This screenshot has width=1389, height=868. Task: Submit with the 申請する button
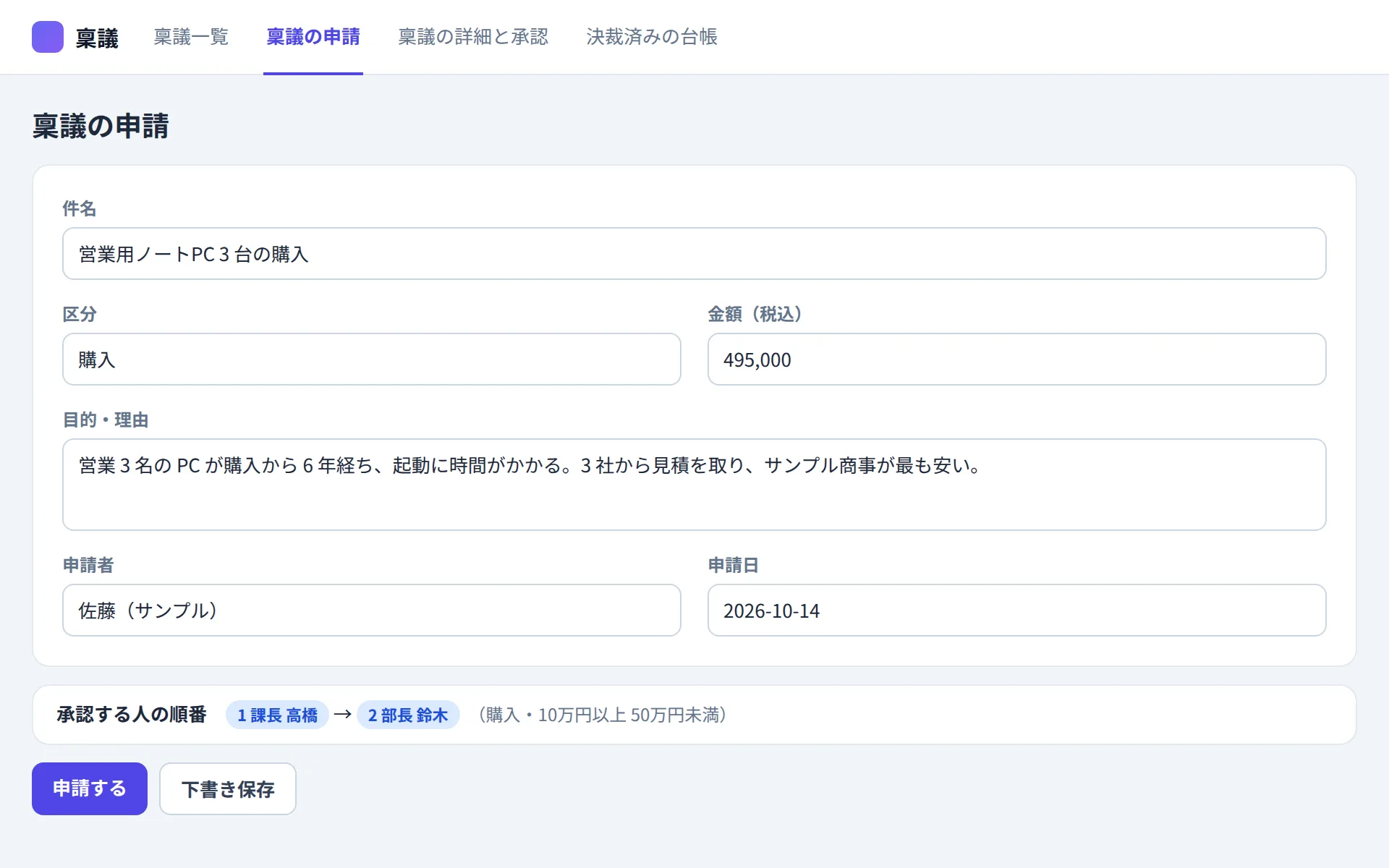point(90,788)
